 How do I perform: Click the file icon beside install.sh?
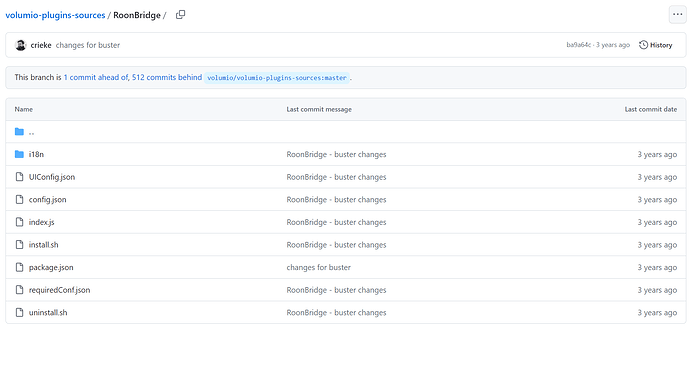tap(19, 245)
